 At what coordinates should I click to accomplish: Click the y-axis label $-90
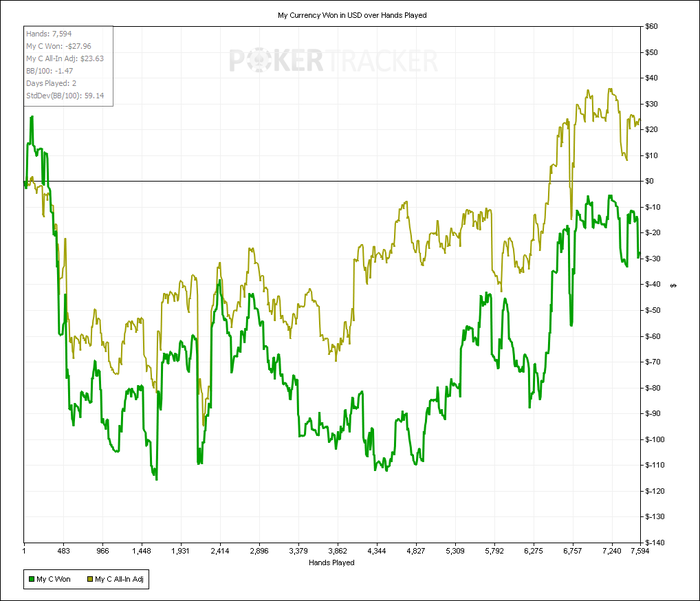[653, 413]
